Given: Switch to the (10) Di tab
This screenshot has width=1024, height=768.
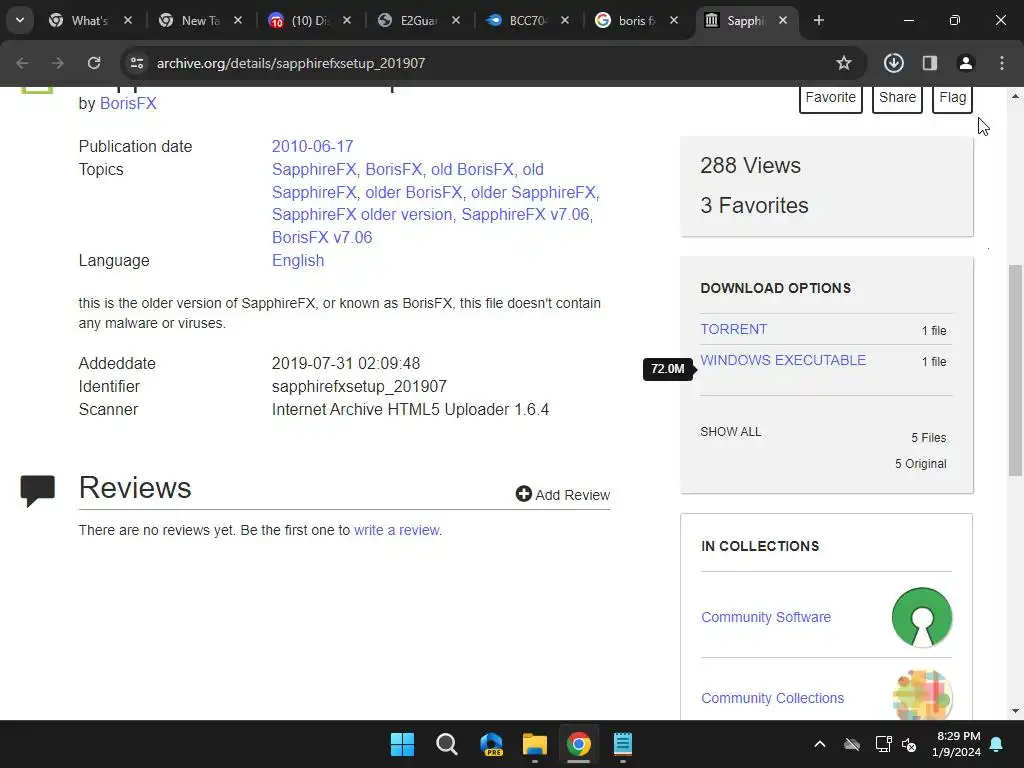Looking at the screenshot, I should pos(310,20).
